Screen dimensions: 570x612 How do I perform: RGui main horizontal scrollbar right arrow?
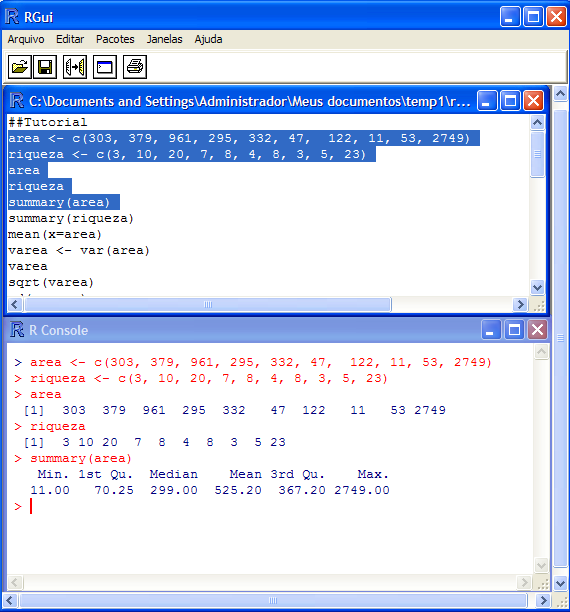tap(543, 600)
